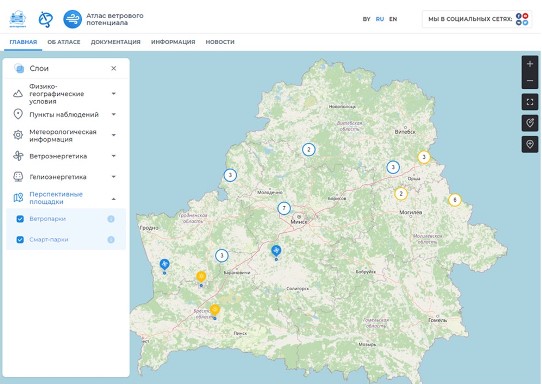Open the Facebook social link icon

click(518, 16)
